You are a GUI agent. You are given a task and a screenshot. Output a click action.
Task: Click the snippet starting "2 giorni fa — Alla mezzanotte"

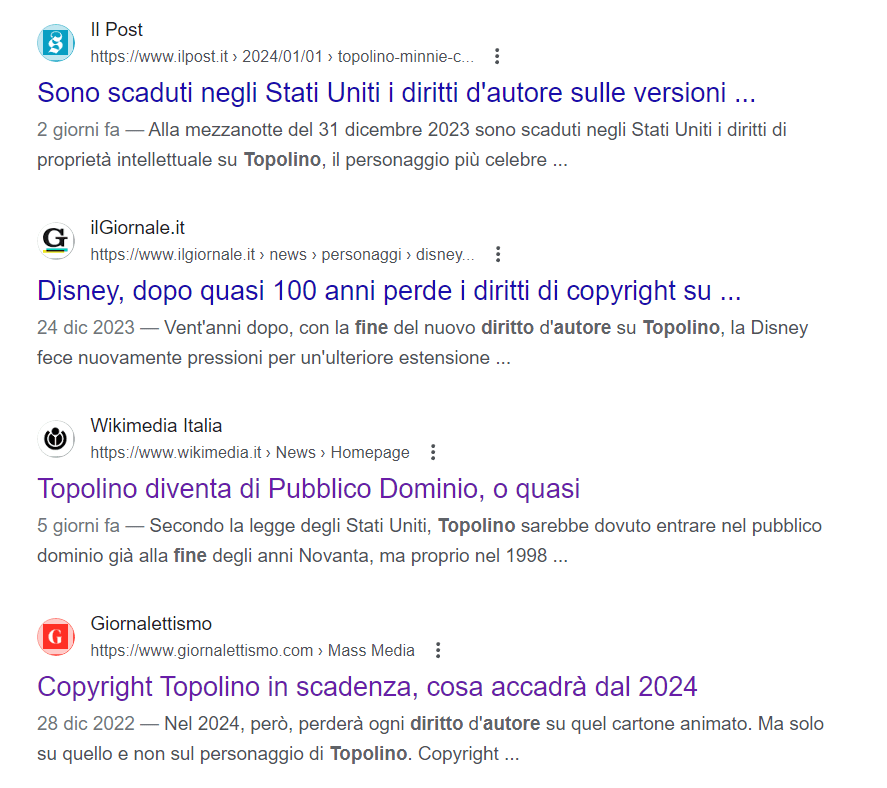pos(412,145)
